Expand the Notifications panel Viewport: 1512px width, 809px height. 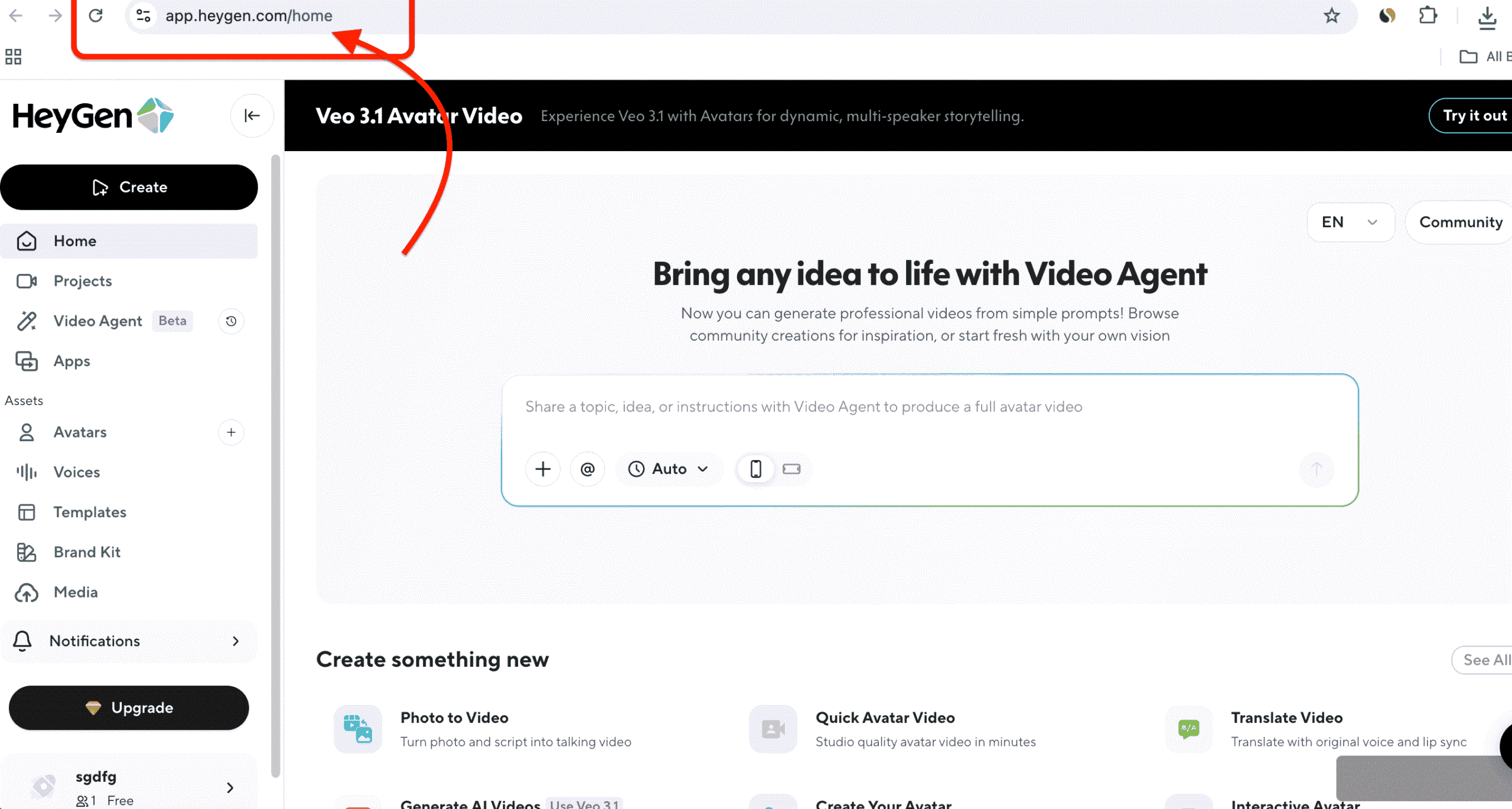tap(129, 641)
